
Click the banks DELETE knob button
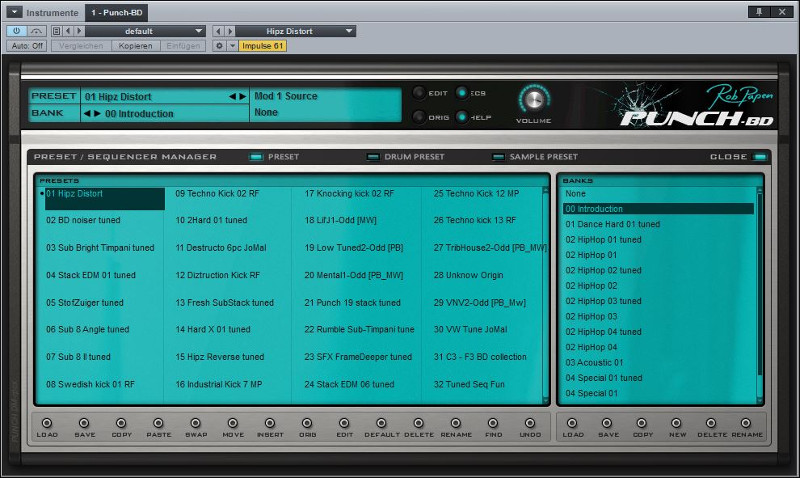click(711, 423)
